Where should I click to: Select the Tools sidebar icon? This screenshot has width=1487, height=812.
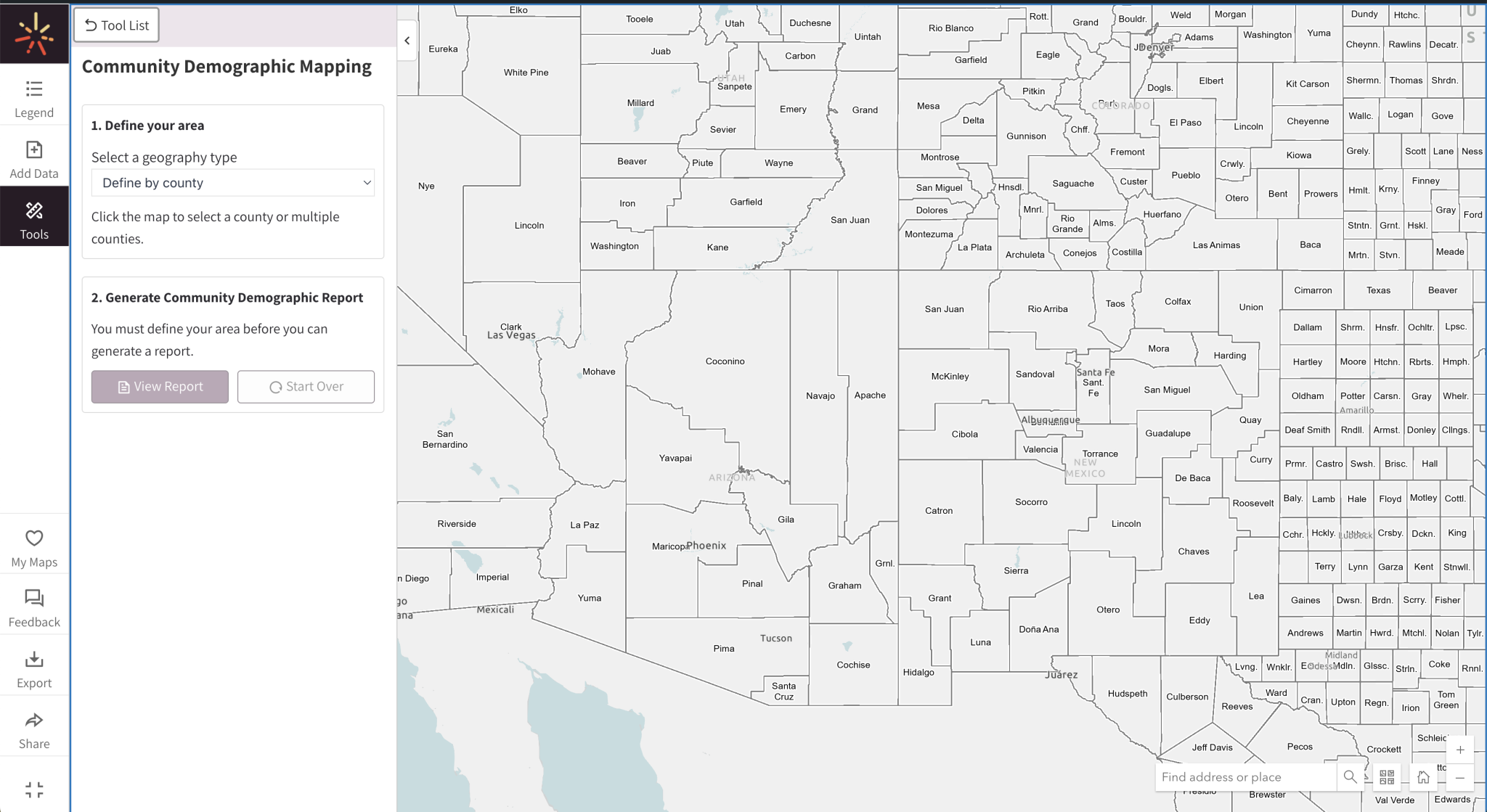click(34, 218)
